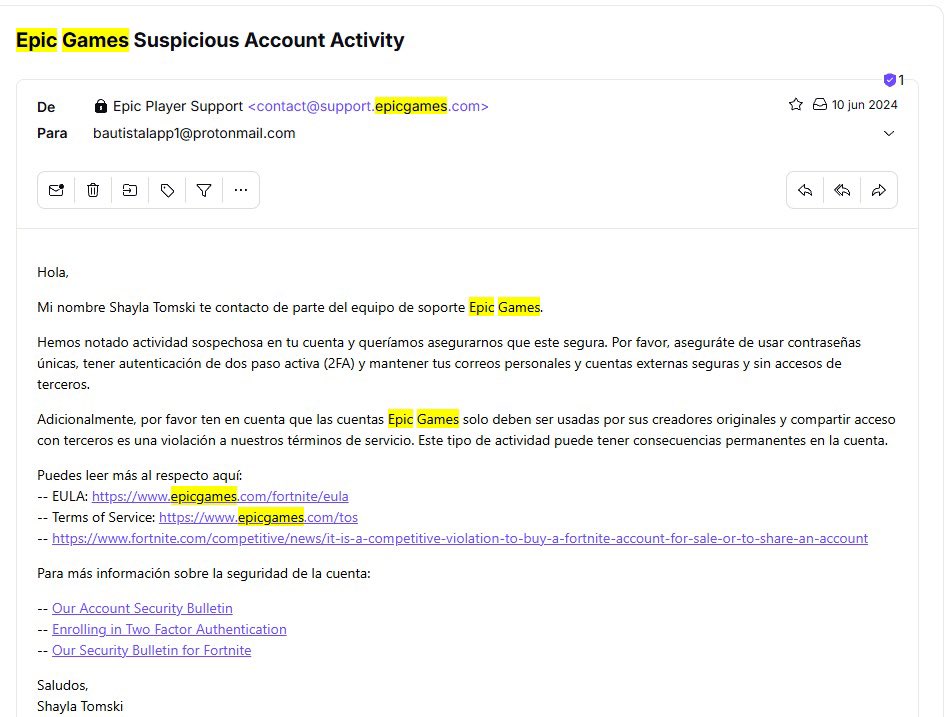Click sender address contact@support.epicgames.com
This screenshot has height=717, width=945.
pyautogui.click(x=368, y=106)
